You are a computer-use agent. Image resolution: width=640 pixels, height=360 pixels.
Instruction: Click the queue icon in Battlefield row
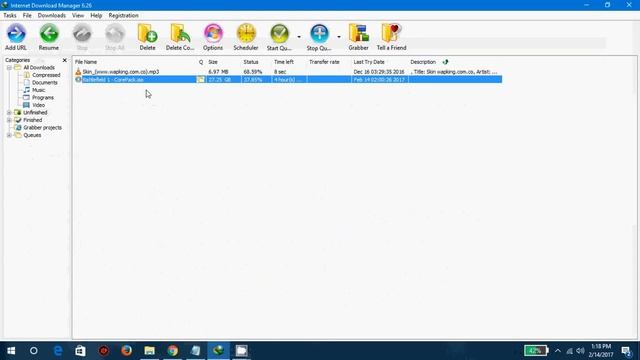(x=201, y=80)
